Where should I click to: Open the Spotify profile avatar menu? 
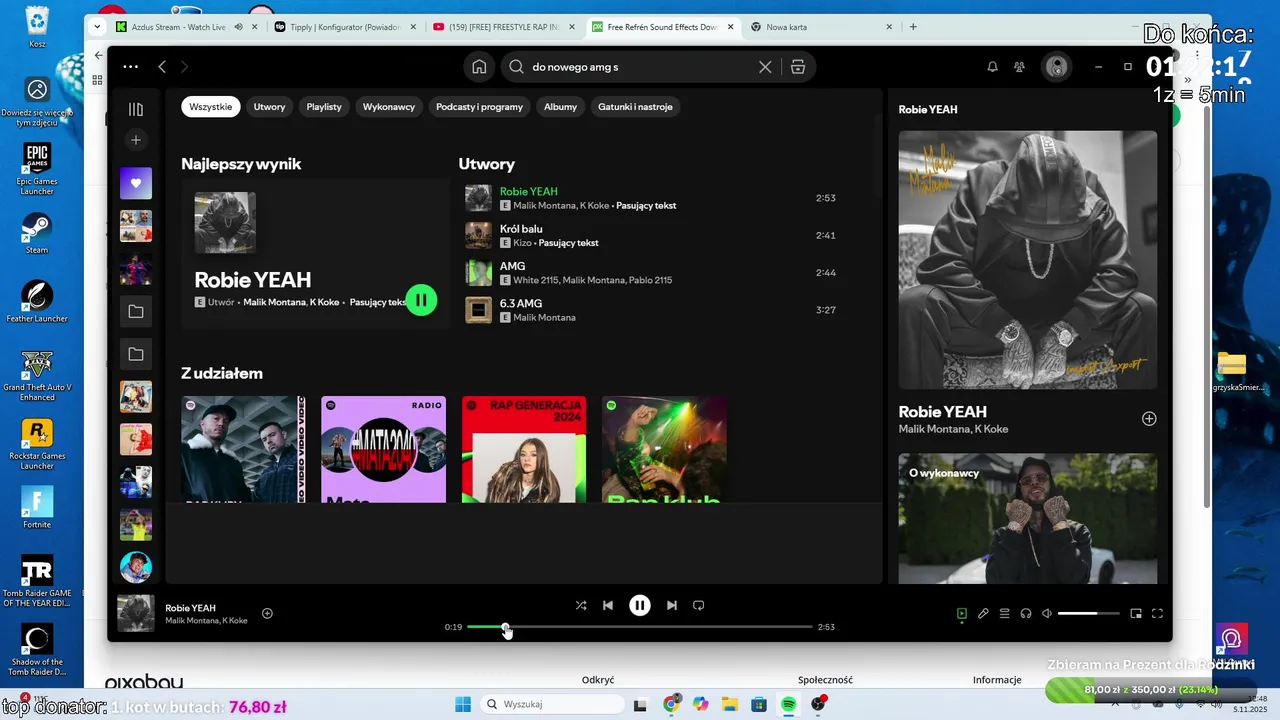tap(1056, 67)
